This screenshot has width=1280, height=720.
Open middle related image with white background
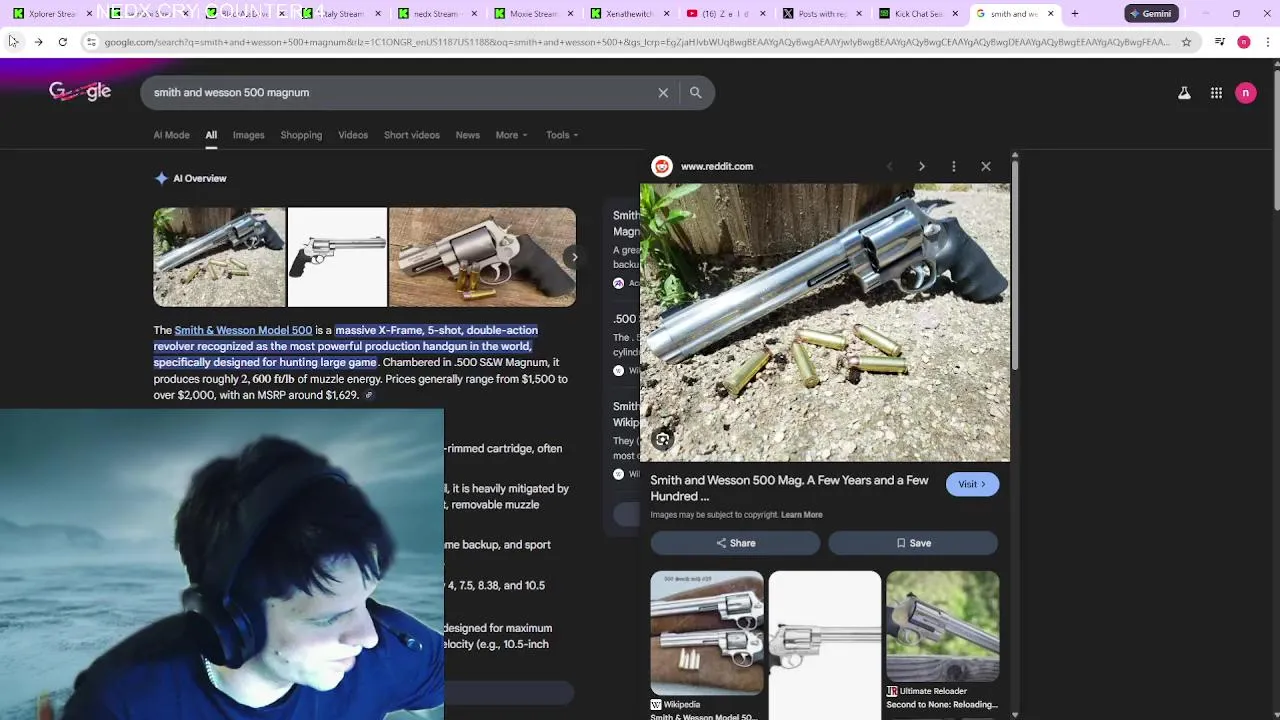(825, 645)
